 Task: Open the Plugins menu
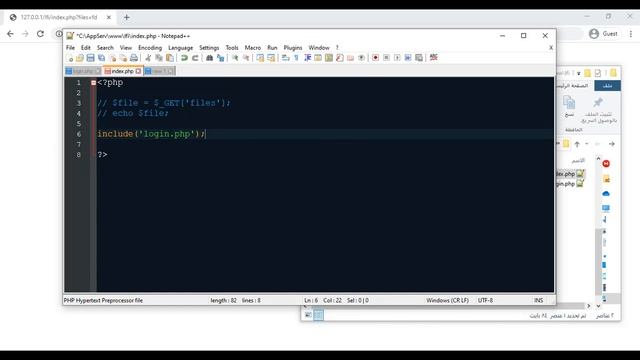click(x=293, y=48)
